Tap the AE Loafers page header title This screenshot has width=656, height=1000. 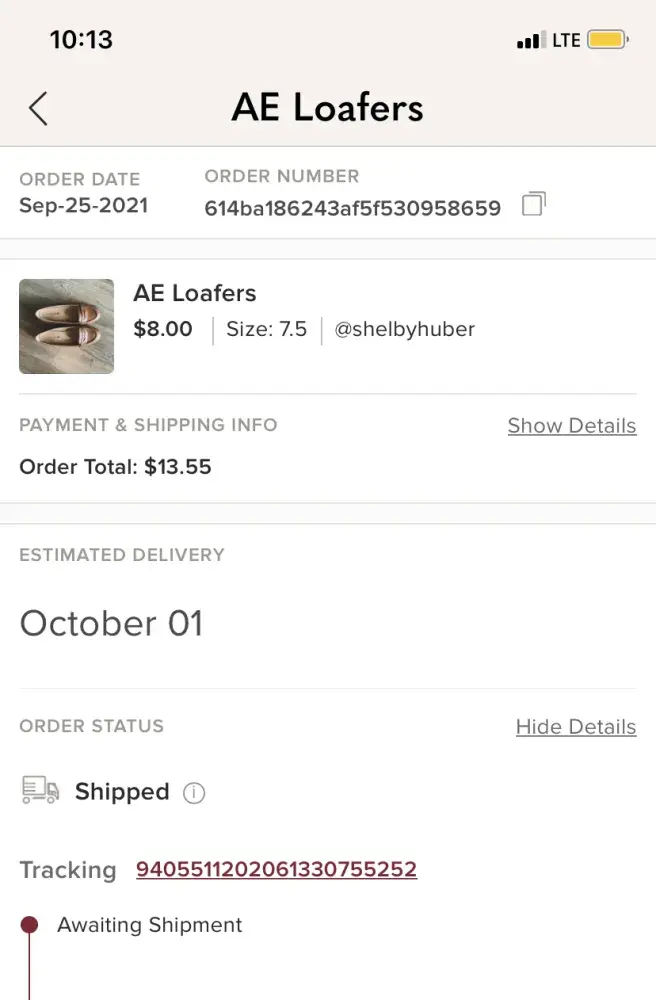(327, 108)
